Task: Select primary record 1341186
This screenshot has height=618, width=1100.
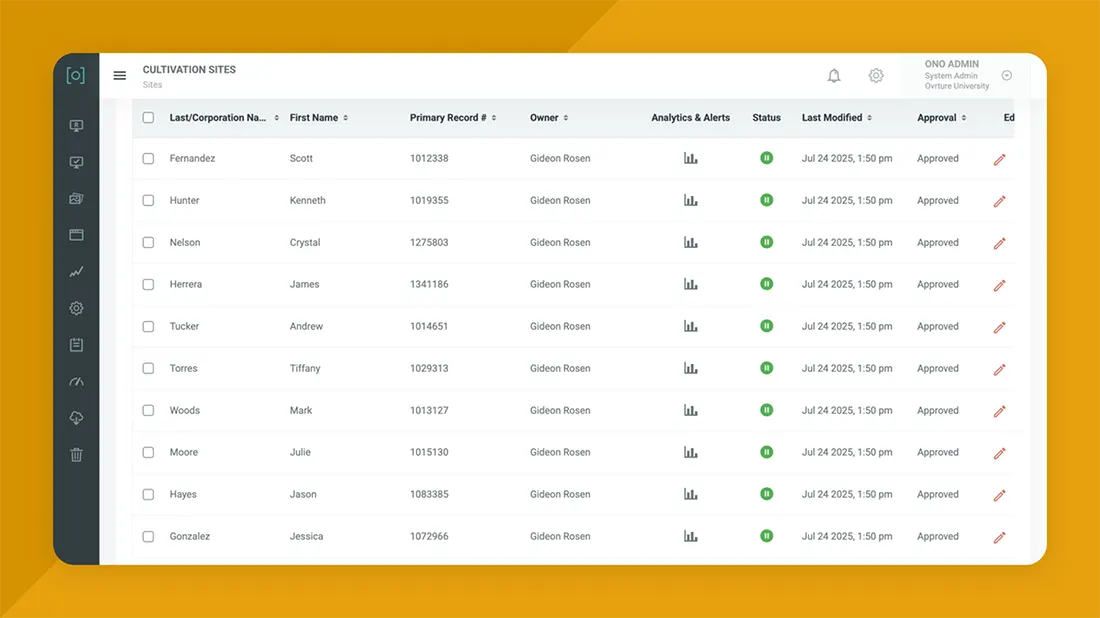Action: point(429,284)
